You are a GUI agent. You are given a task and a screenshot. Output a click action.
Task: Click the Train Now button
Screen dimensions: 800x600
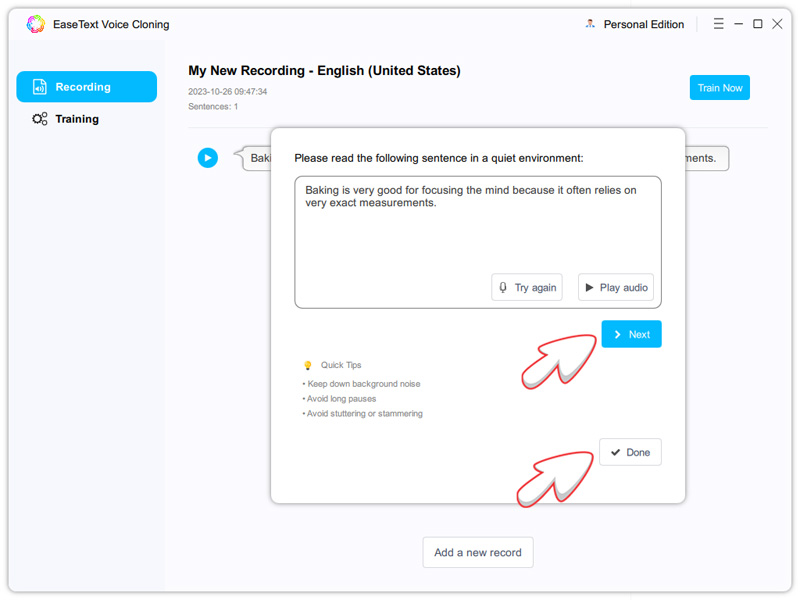719,88
